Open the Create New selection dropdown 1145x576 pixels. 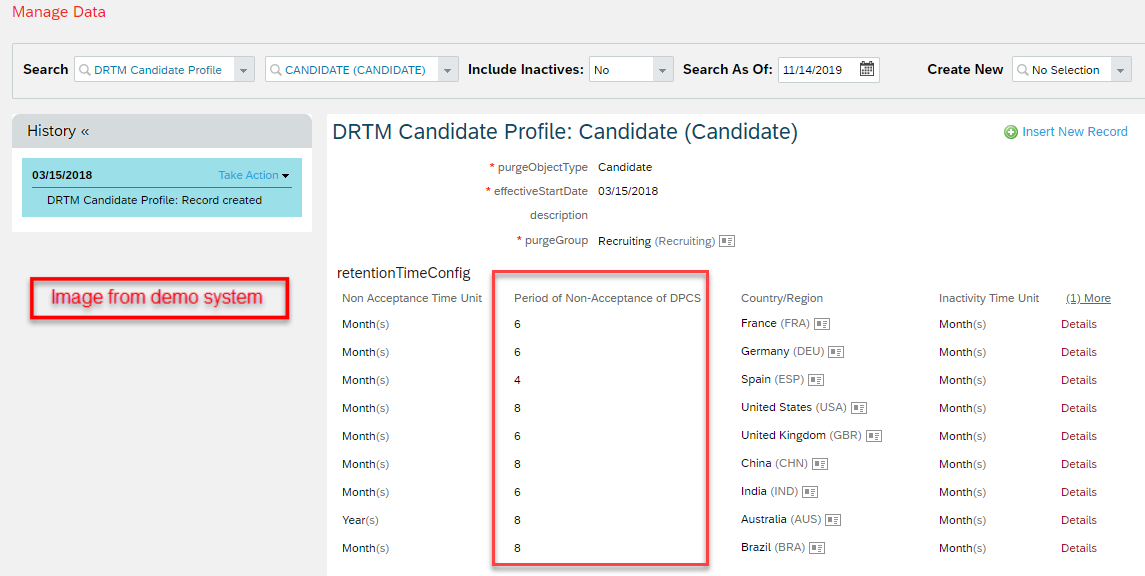(x=1121, y=70)
